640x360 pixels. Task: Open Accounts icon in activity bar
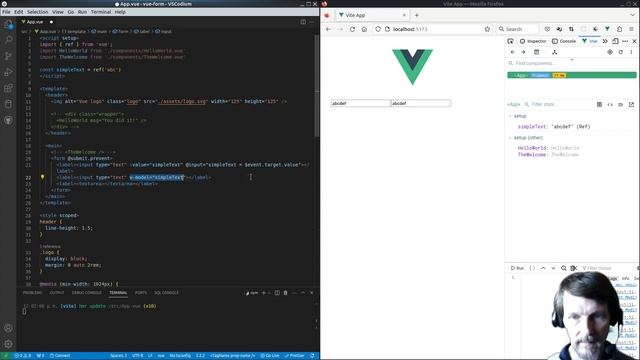click(8, 328)
